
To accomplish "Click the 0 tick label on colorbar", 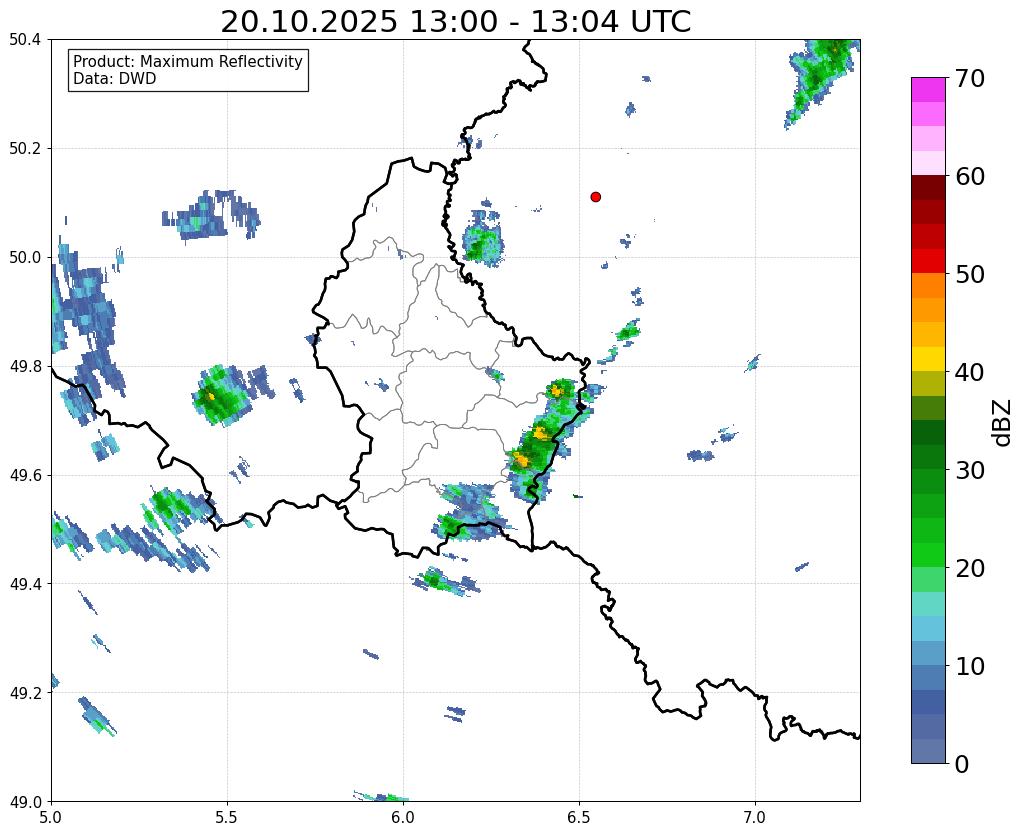I will click(x=962, y=764).
